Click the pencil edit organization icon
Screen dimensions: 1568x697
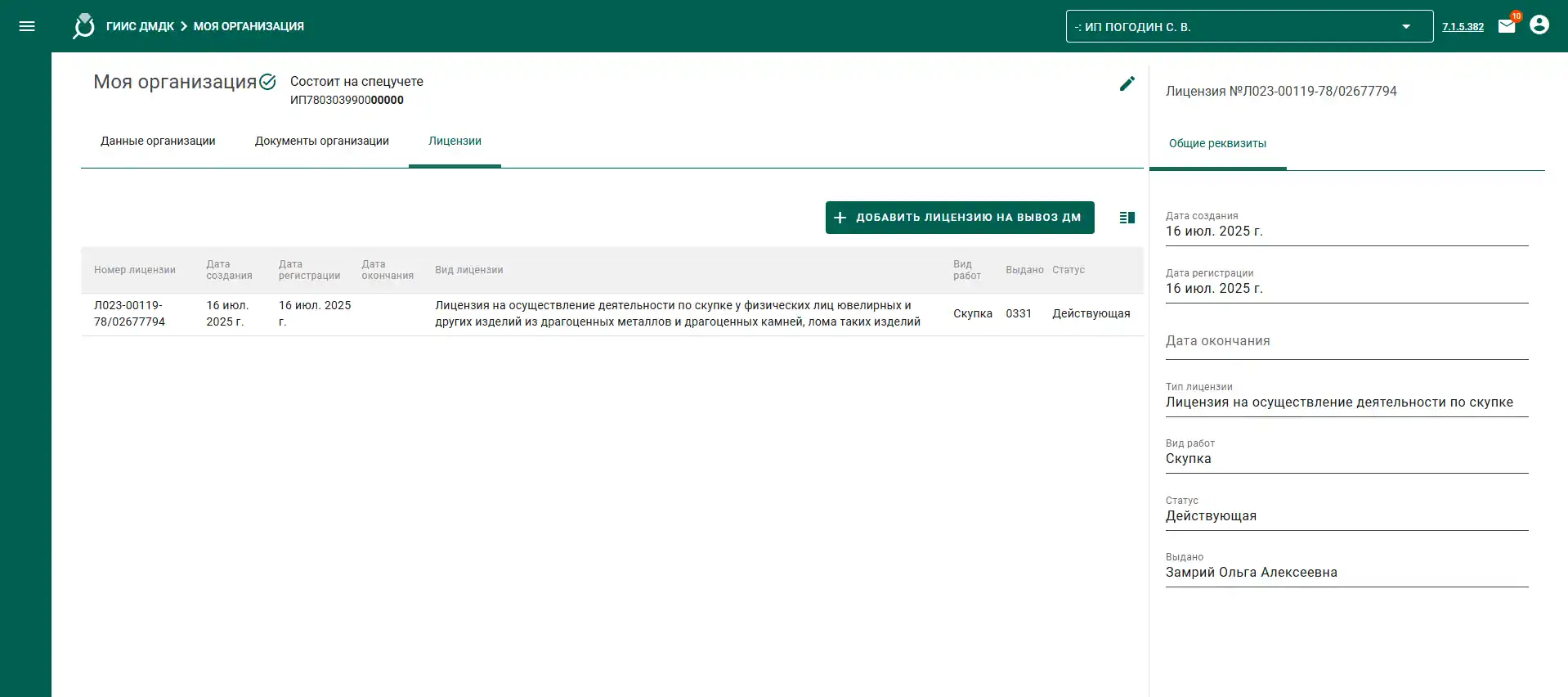click(1127, 83)
